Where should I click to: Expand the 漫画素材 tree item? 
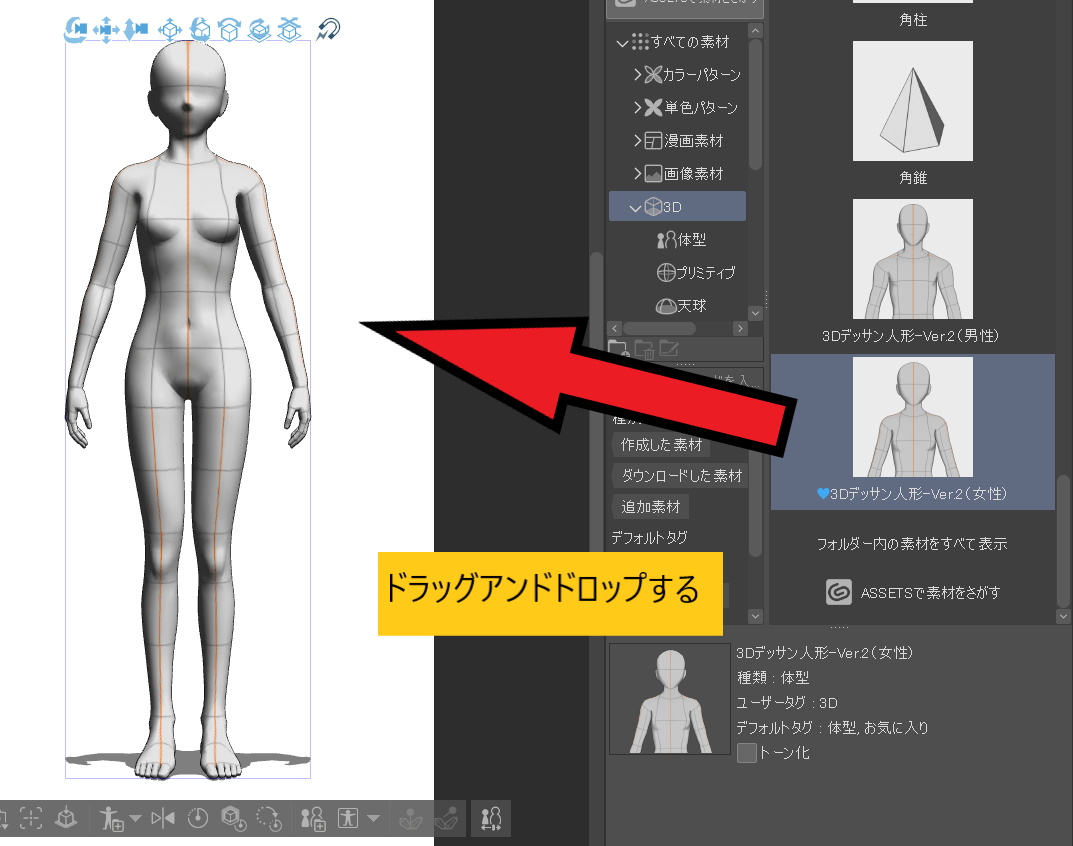(637, 140)
